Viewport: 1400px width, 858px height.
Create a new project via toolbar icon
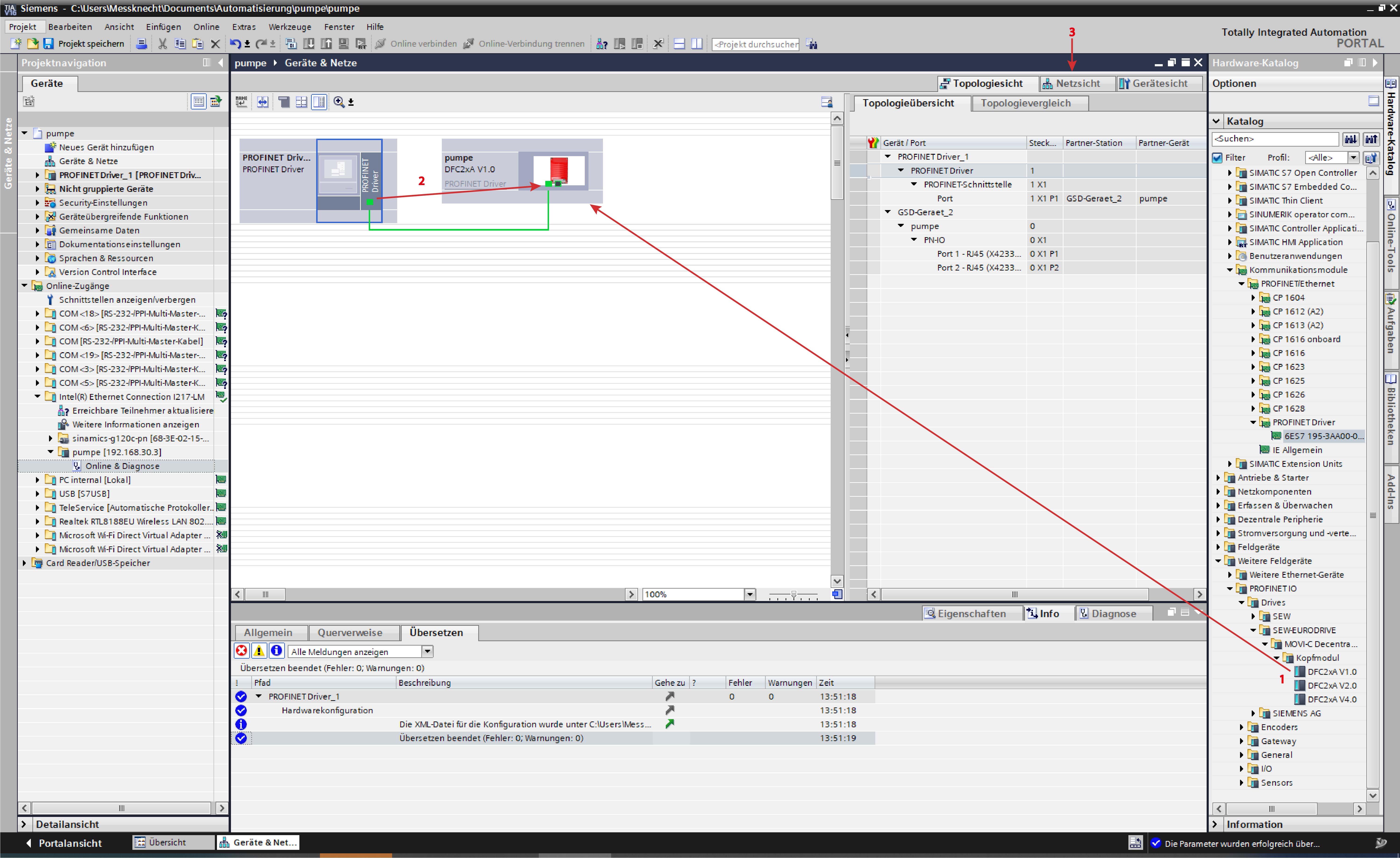coord(15,44)
